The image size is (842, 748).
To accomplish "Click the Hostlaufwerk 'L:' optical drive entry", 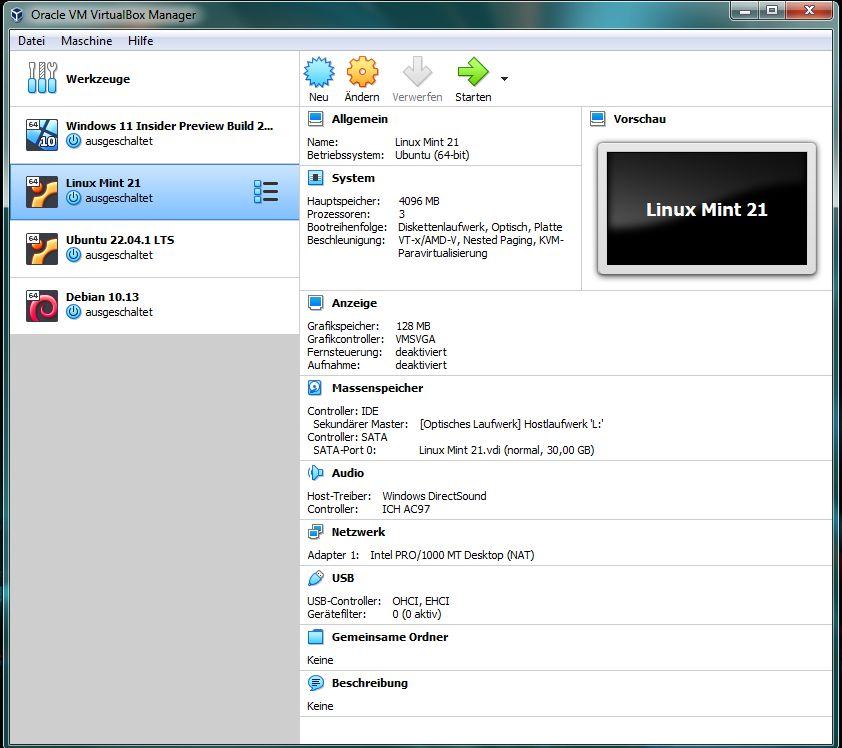I will [511, 424].
